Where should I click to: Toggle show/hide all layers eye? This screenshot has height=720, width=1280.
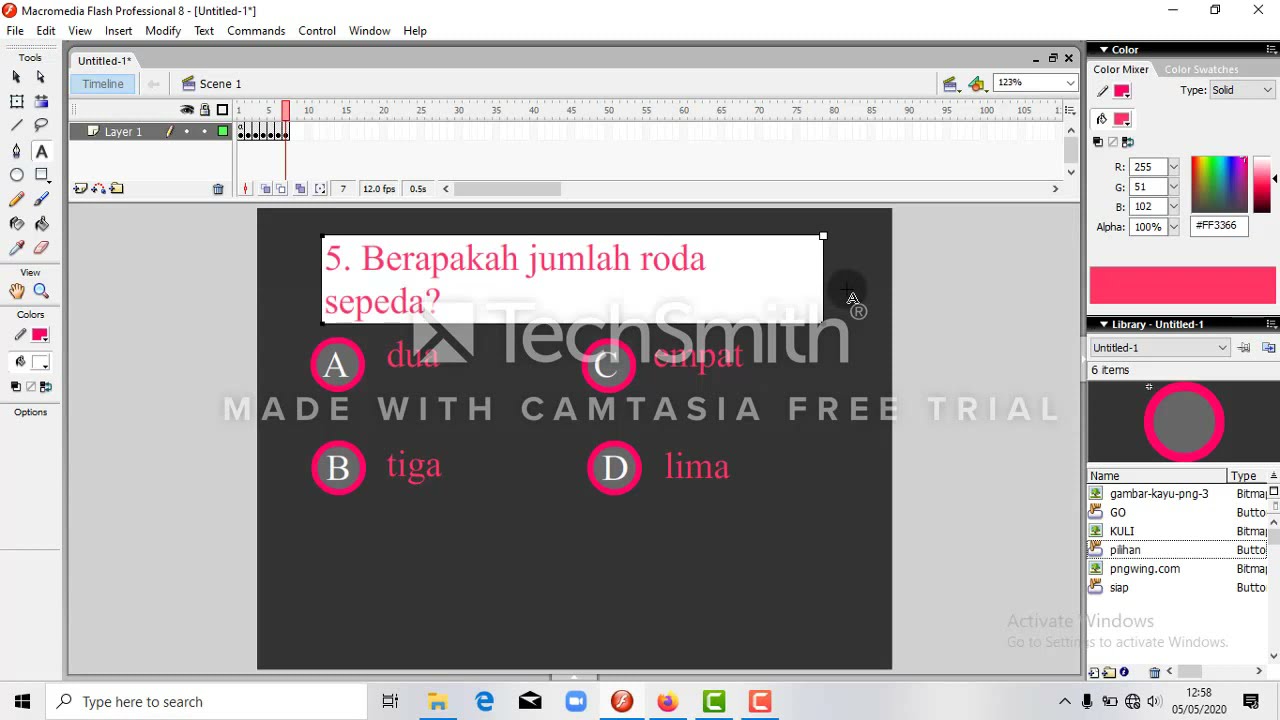point(187,110)
